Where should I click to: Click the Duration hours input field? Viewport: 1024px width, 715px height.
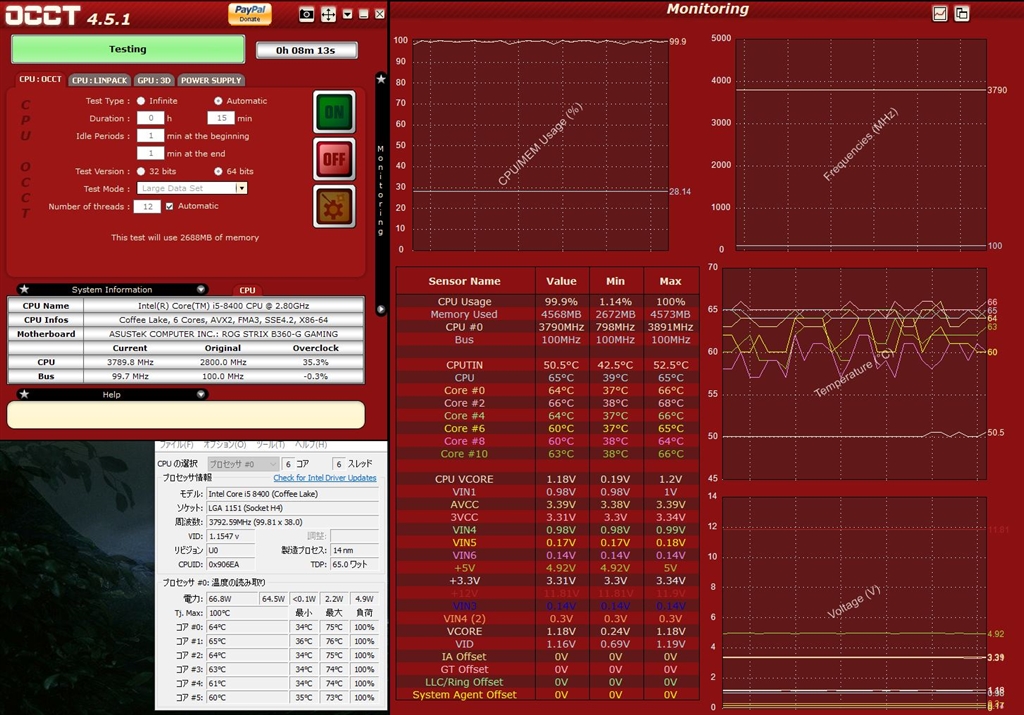point(150,118)
